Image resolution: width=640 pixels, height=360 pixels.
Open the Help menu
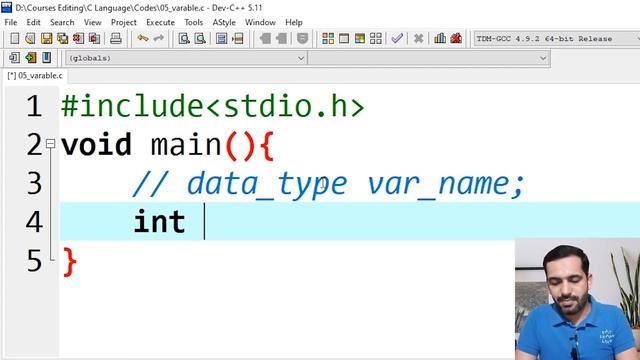point(293,22)
